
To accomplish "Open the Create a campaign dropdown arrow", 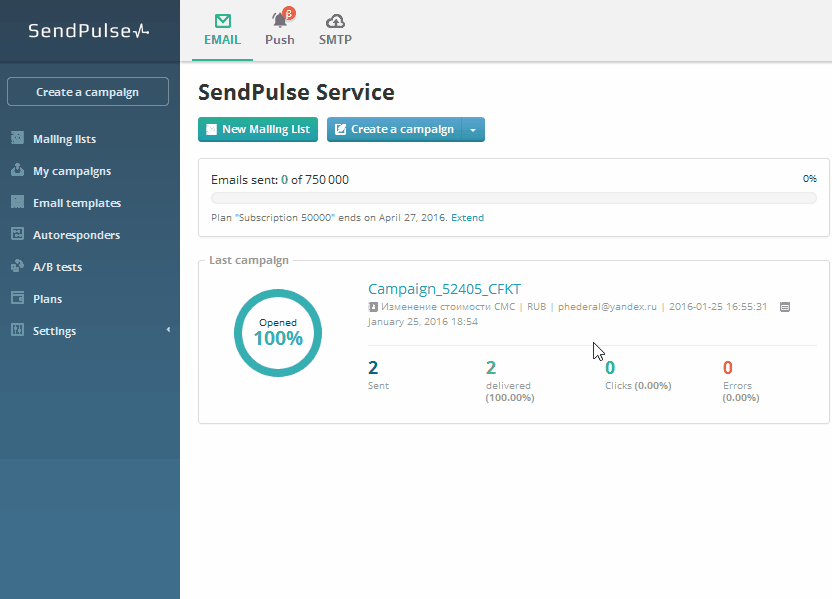I will point(473,129).
